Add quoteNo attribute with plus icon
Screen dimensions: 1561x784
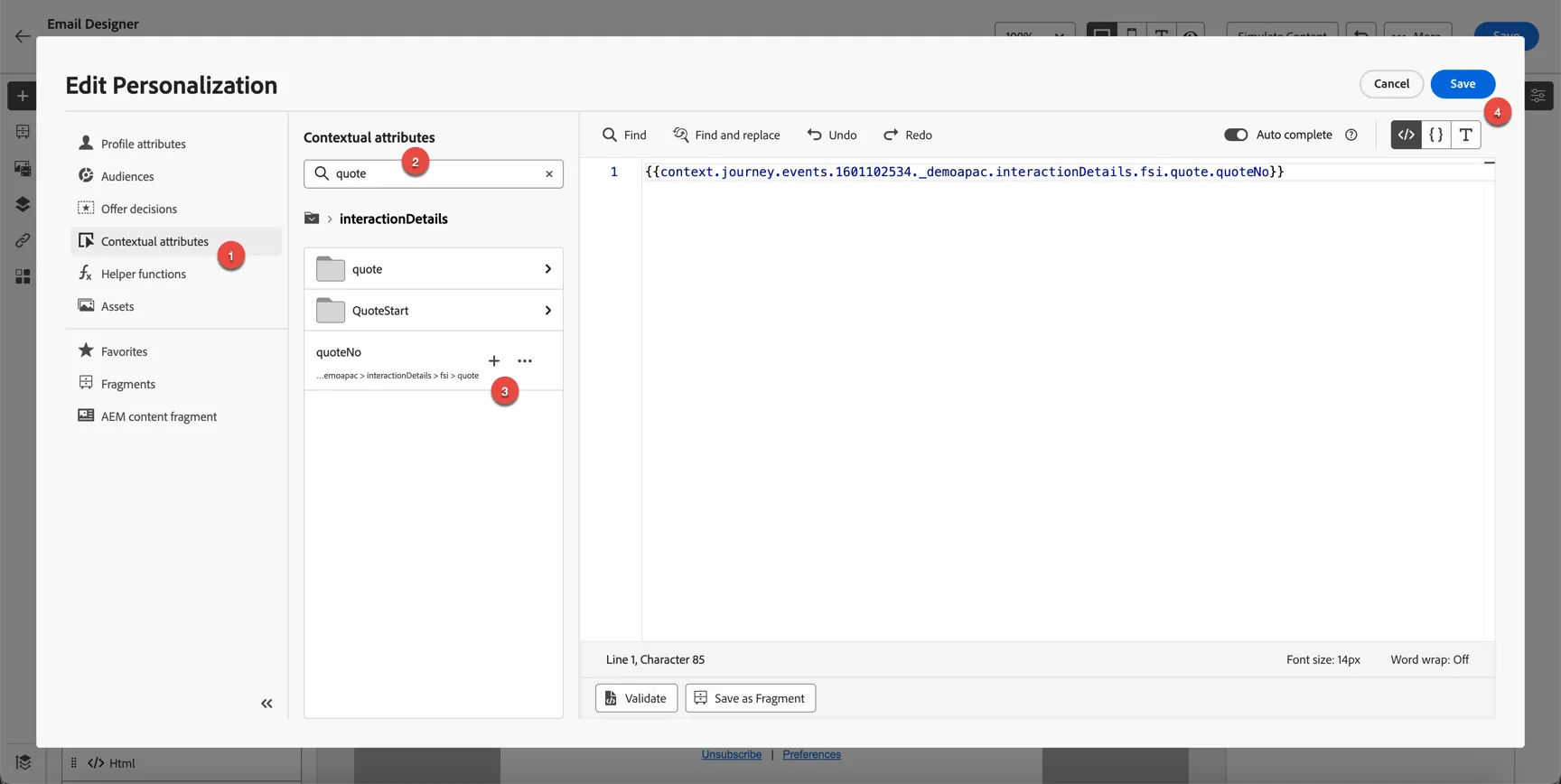pyautogui.click(x=494, y=361)
